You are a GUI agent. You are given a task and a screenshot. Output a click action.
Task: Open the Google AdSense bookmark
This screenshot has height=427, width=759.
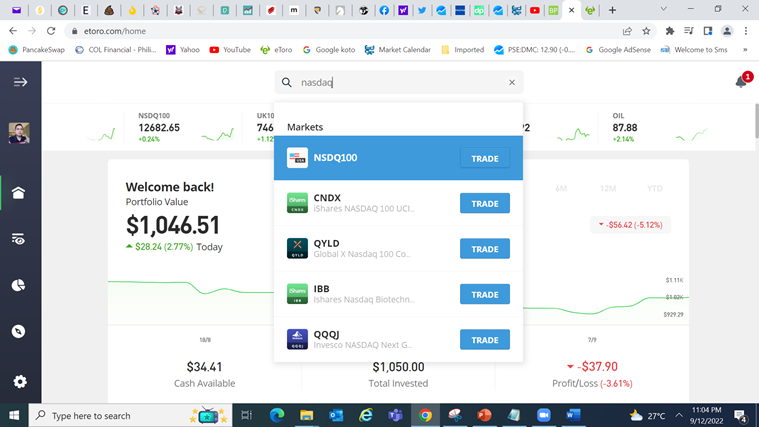(618, 49)
